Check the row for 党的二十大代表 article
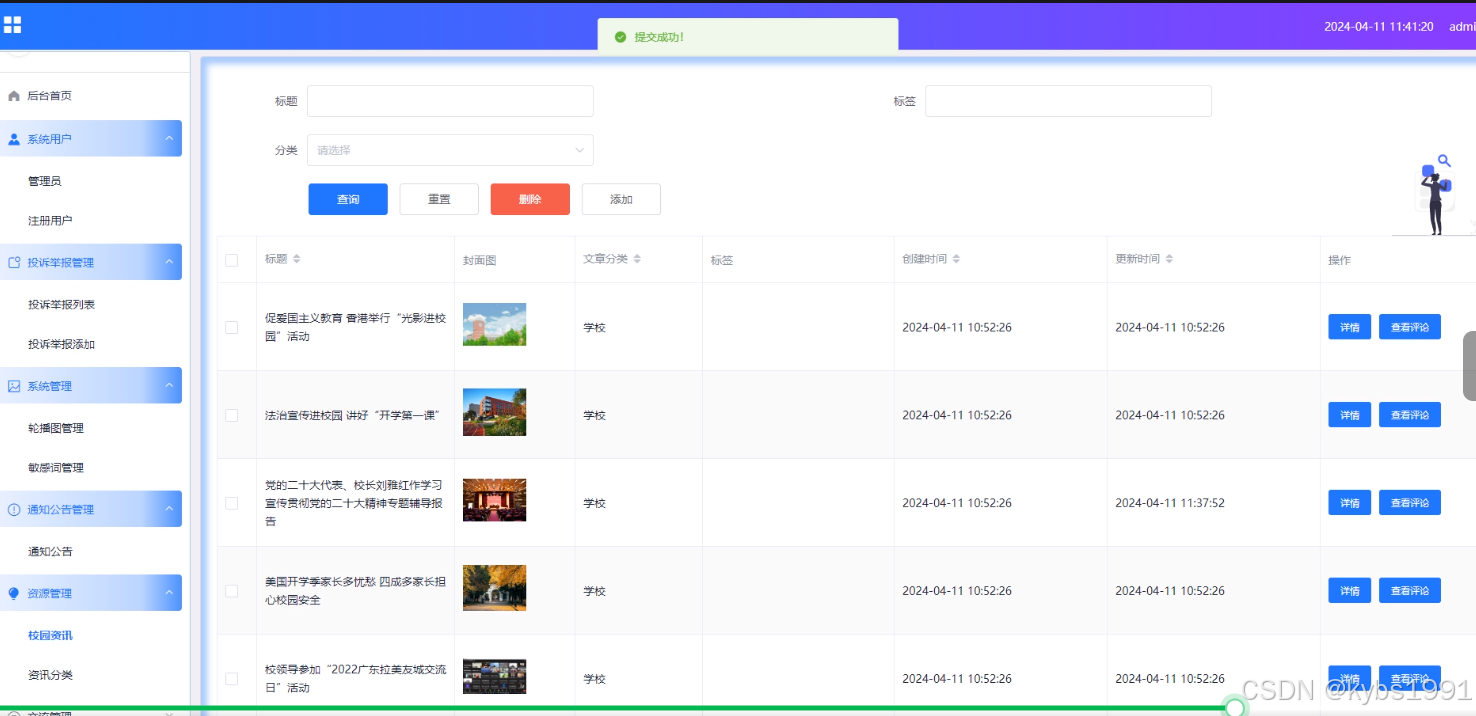Screen dimensions: 1476x716 tap(232, 503)
